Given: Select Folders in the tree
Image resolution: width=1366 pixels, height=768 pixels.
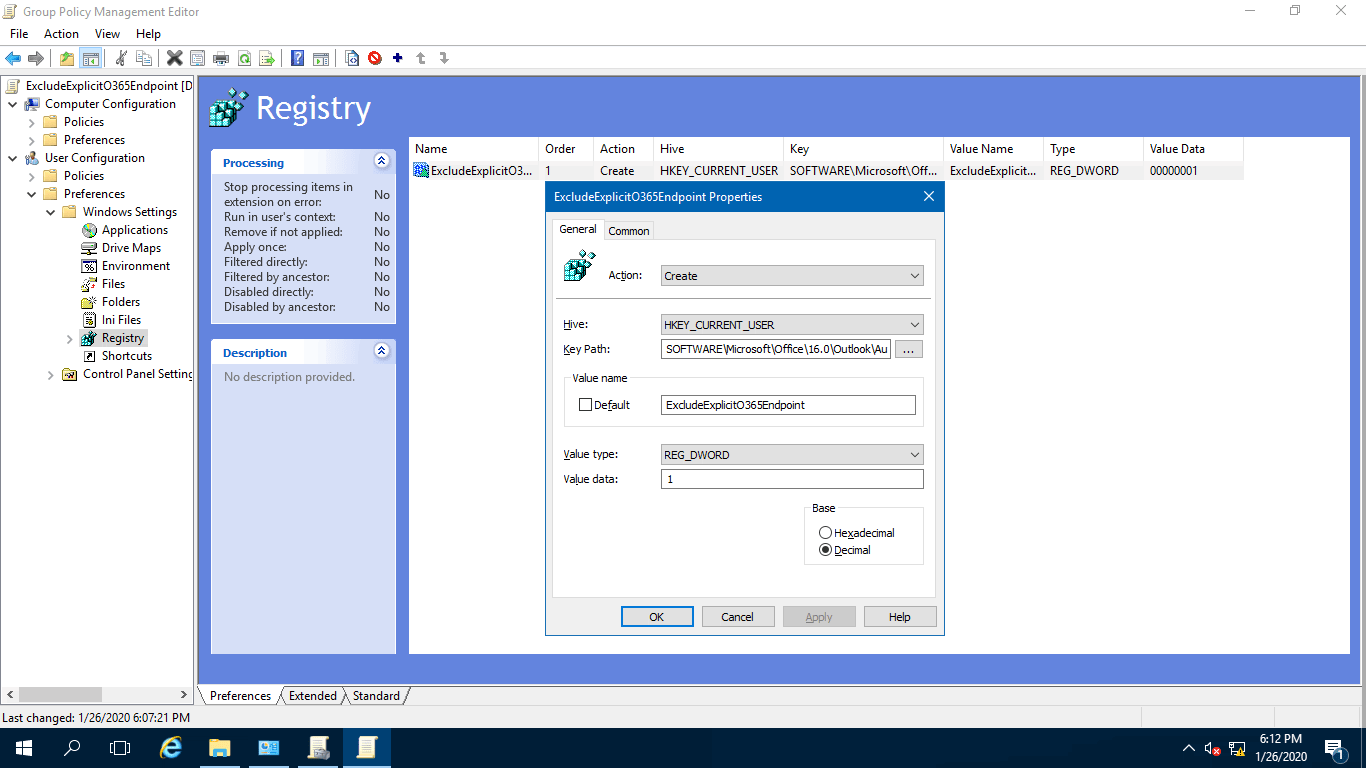Looking at the screenshot, I should pyautogui.click(x=121, y=302).
